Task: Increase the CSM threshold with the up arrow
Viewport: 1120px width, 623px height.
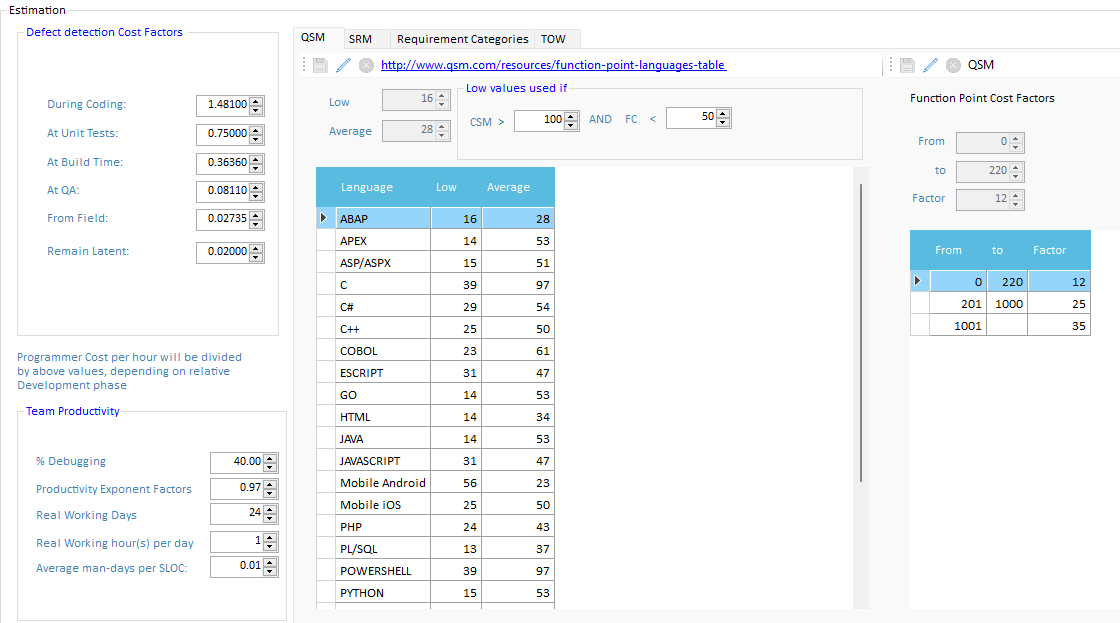Action: point(571,114)
